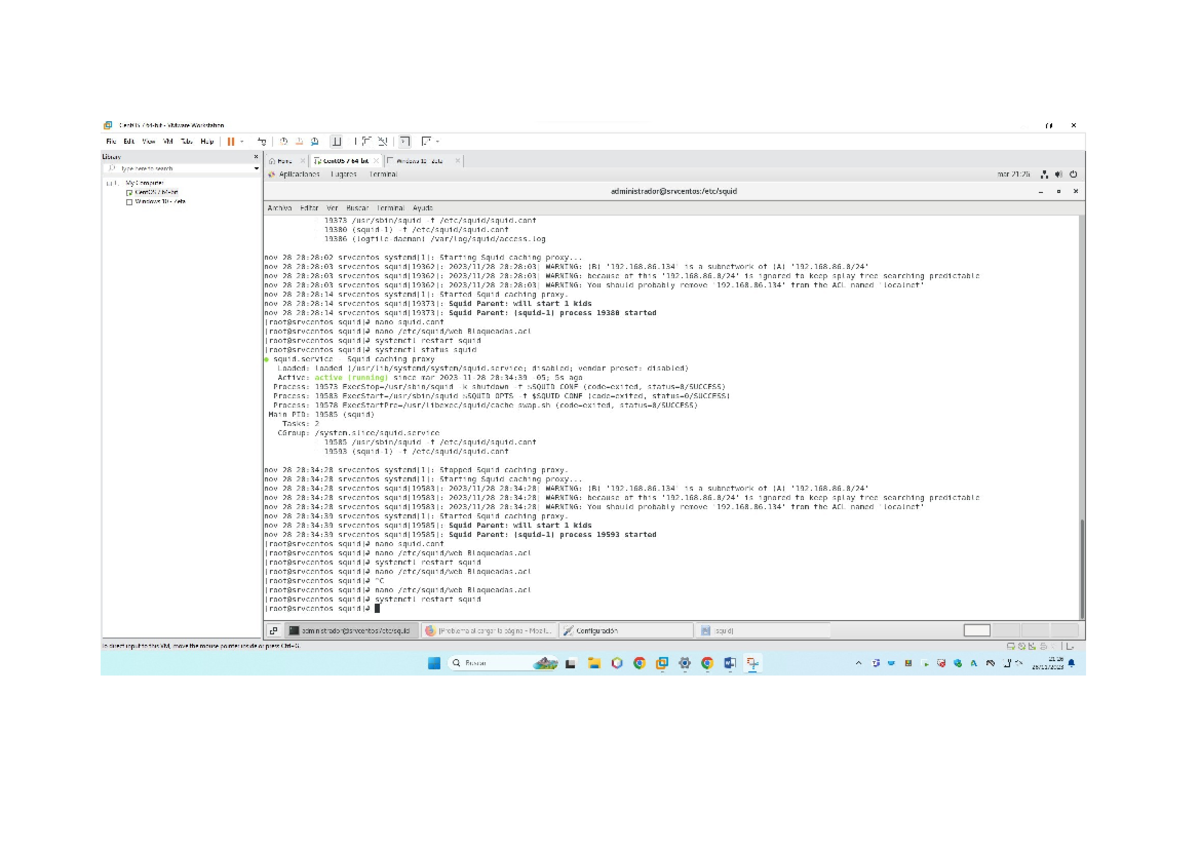Screen dimensions: 1200x849
Task: Open the Library search filter dropdown
Action: pyautogui.click(x=256, y=169)
